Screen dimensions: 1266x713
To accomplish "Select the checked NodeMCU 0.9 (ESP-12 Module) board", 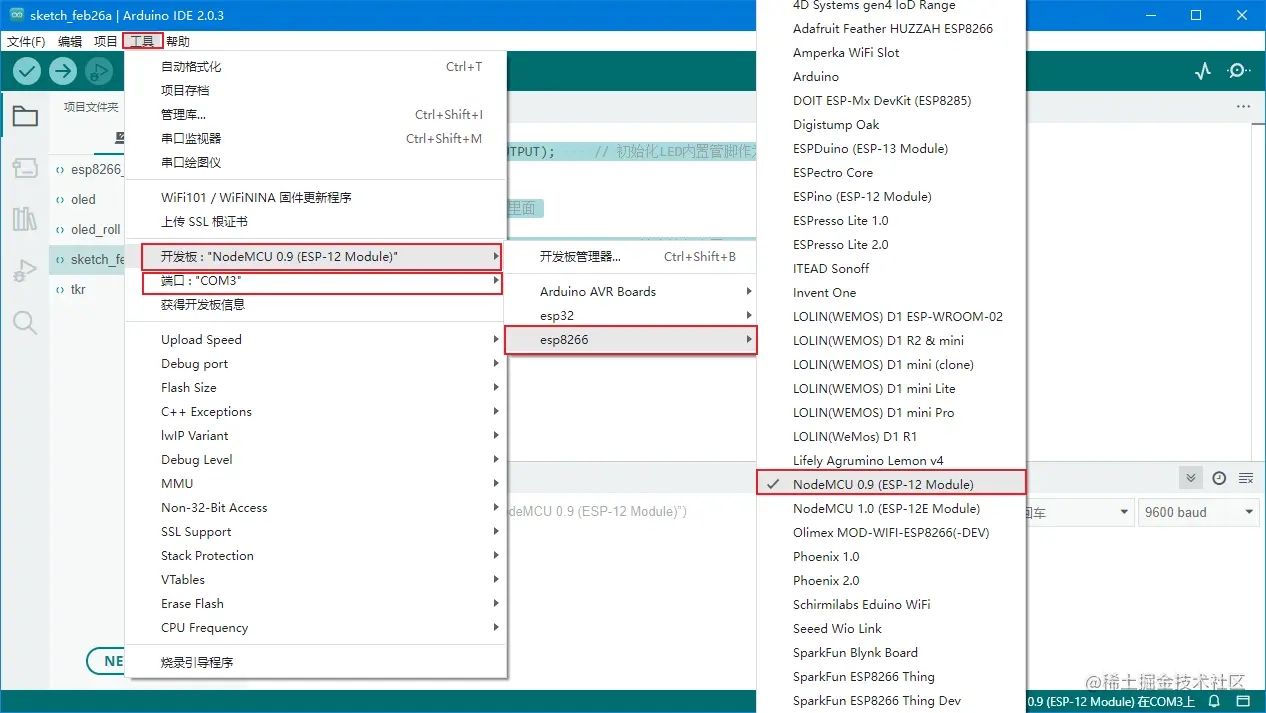I will coord(892,484).
